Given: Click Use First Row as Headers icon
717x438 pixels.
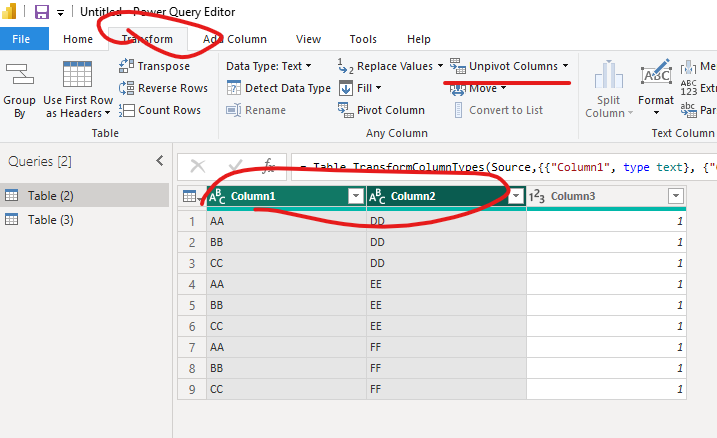Looking at the screenshot, I should coord(77,74).
